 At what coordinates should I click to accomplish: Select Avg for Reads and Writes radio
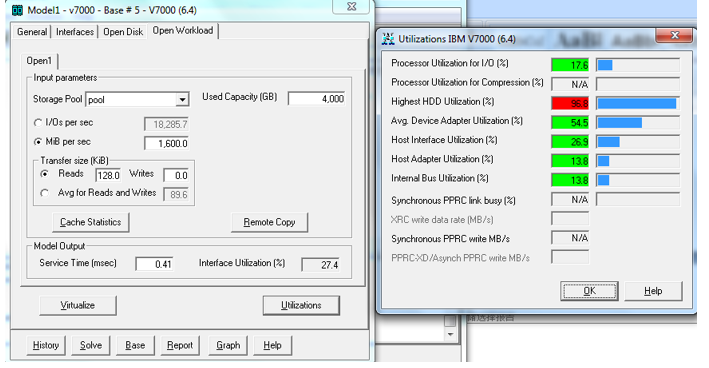(x=44, y=193)
